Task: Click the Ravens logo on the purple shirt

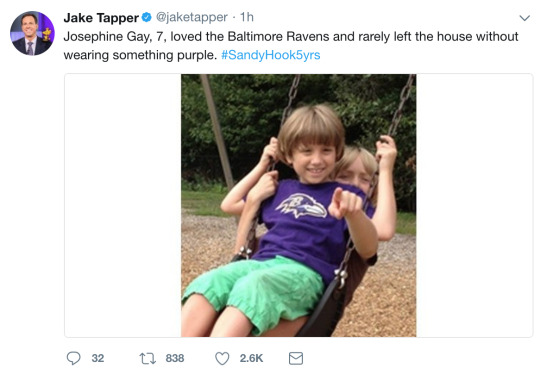Action: tap(301, 206)
